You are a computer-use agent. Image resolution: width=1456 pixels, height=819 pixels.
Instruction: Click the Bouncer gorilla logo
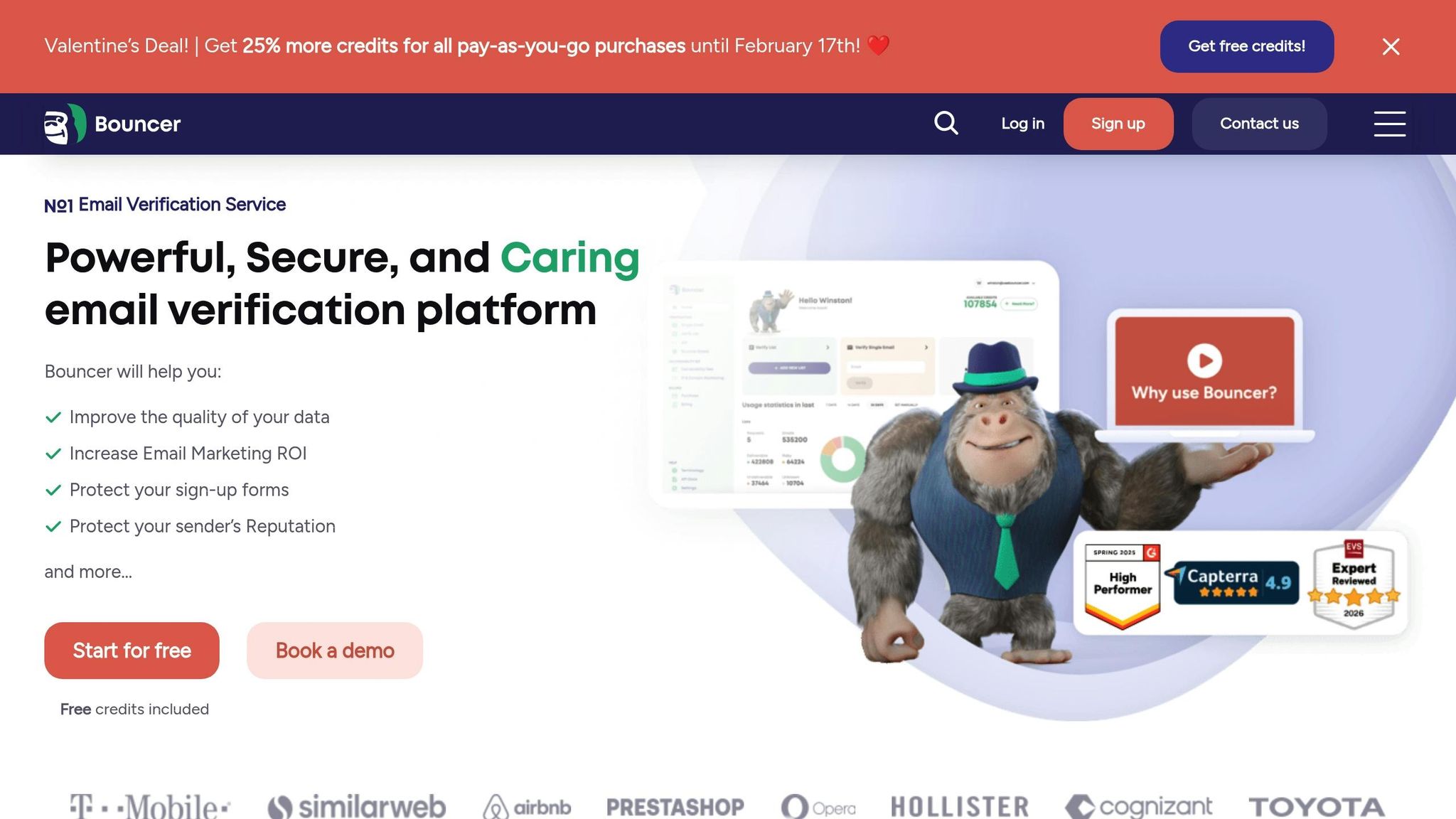pos(65,124)
